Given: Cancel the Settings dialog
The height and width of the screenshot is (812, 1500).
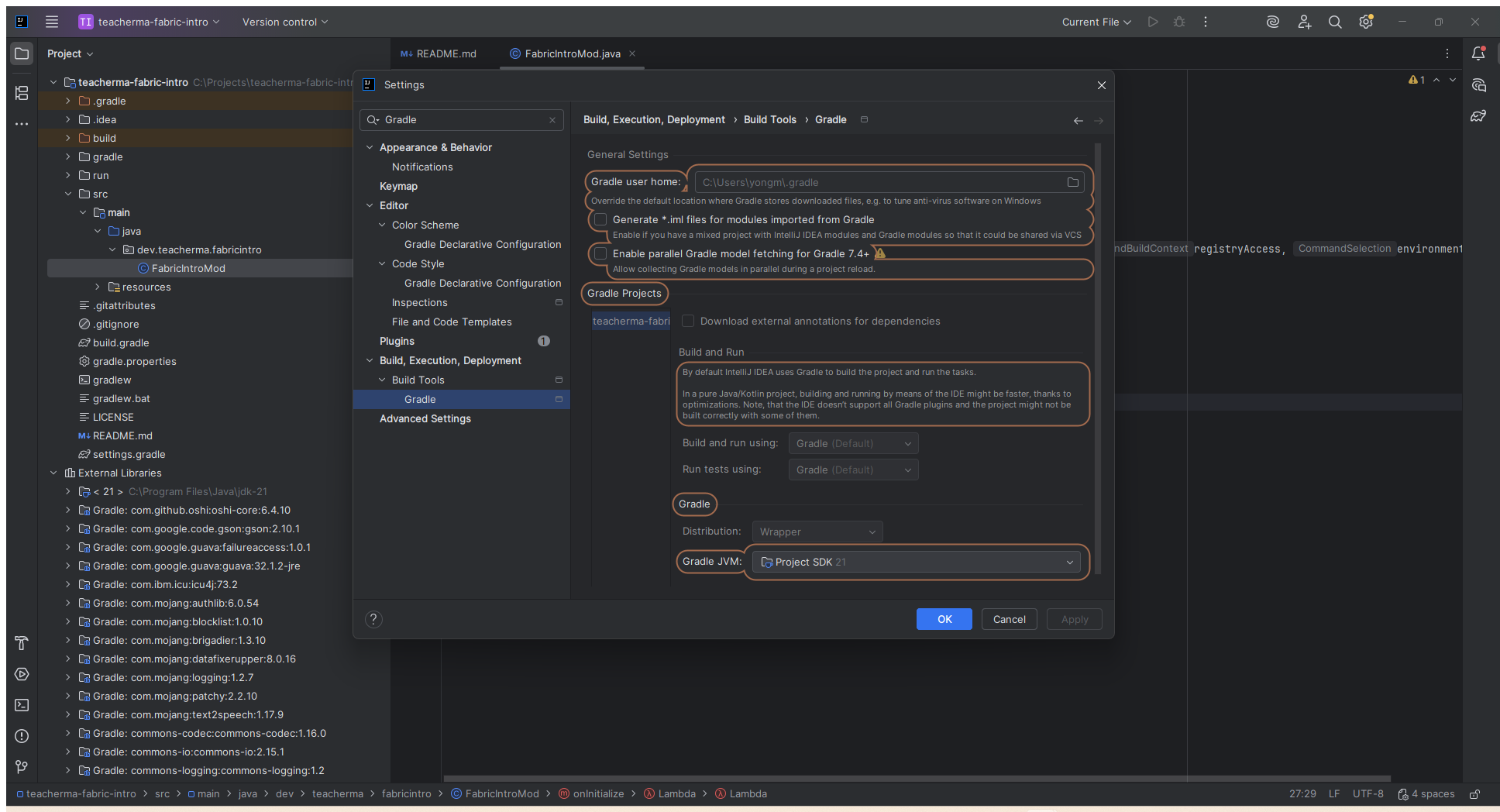Looking at the screenshot, I should tap(1009, 619).
